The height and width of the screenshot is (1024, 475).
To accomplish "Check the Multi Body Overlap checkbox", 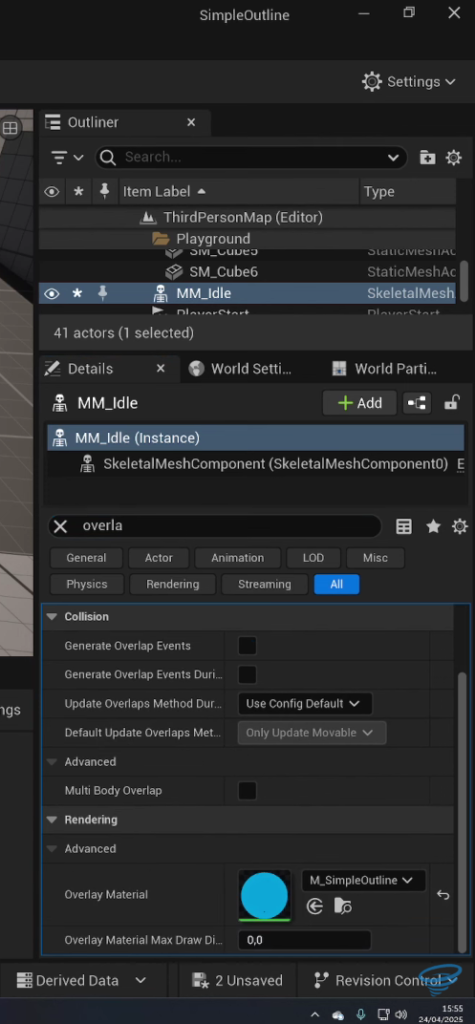I will click(248, 791).
